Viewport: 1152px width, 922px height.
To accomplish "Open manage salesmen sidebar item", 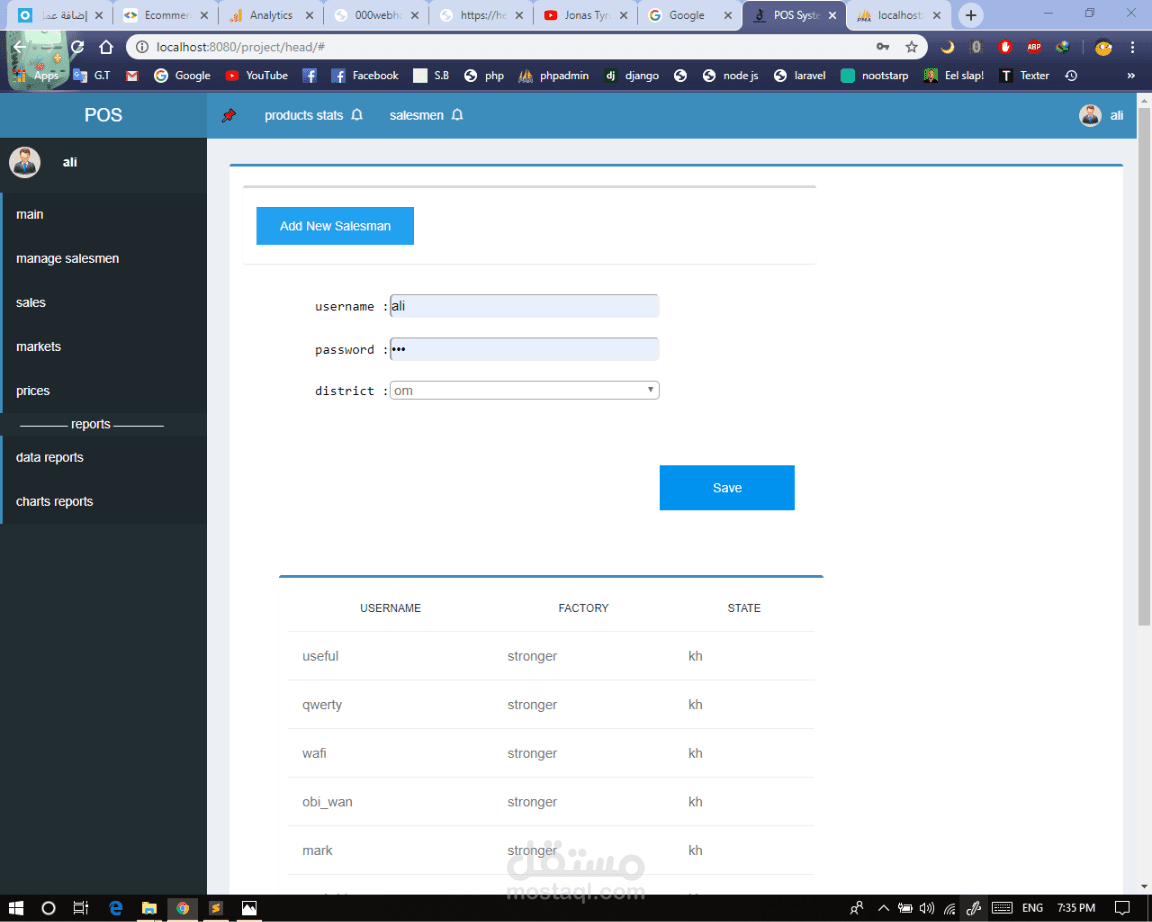I will click(x=104, y=259).
